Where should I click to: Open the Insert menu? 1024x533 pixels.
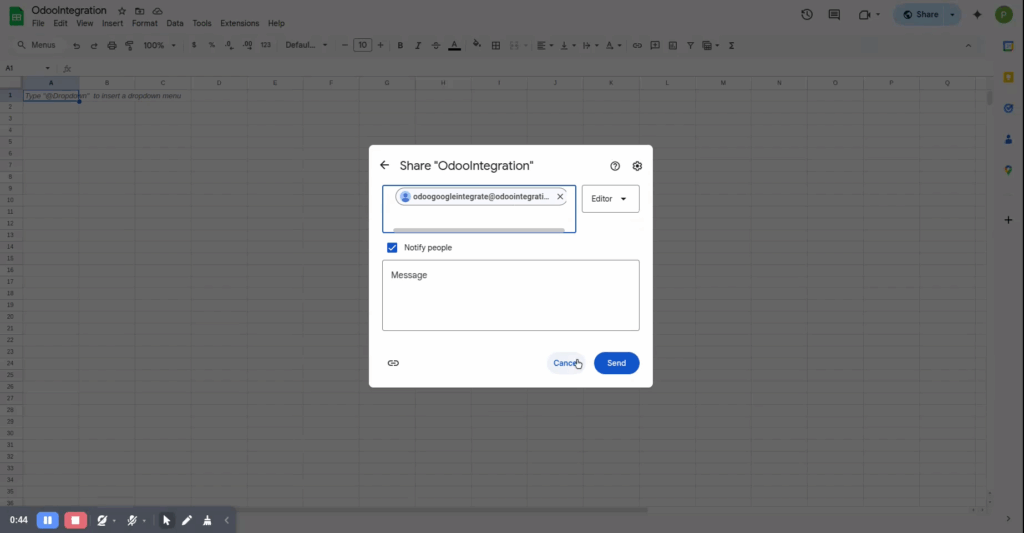point(112,24)
